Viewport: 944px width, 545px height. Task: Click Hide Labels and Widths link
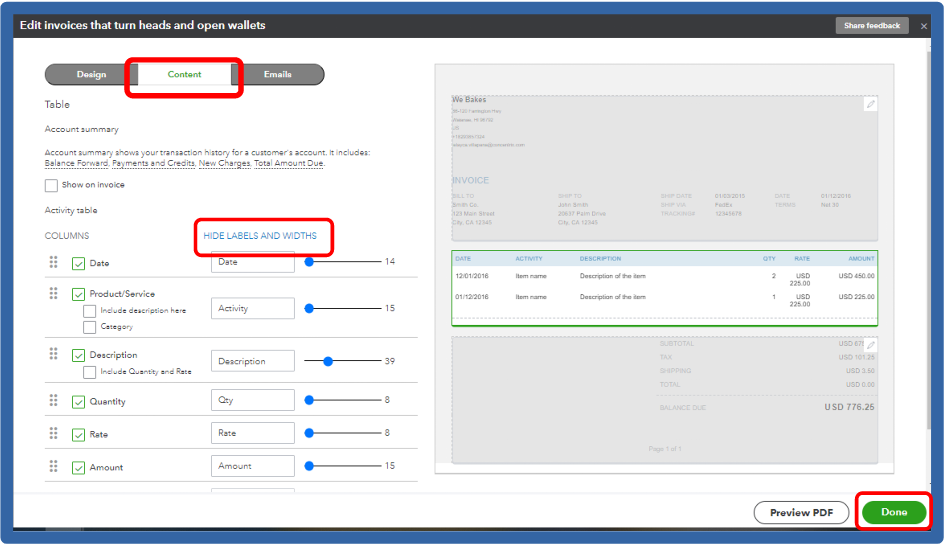[x=259, y=235]
